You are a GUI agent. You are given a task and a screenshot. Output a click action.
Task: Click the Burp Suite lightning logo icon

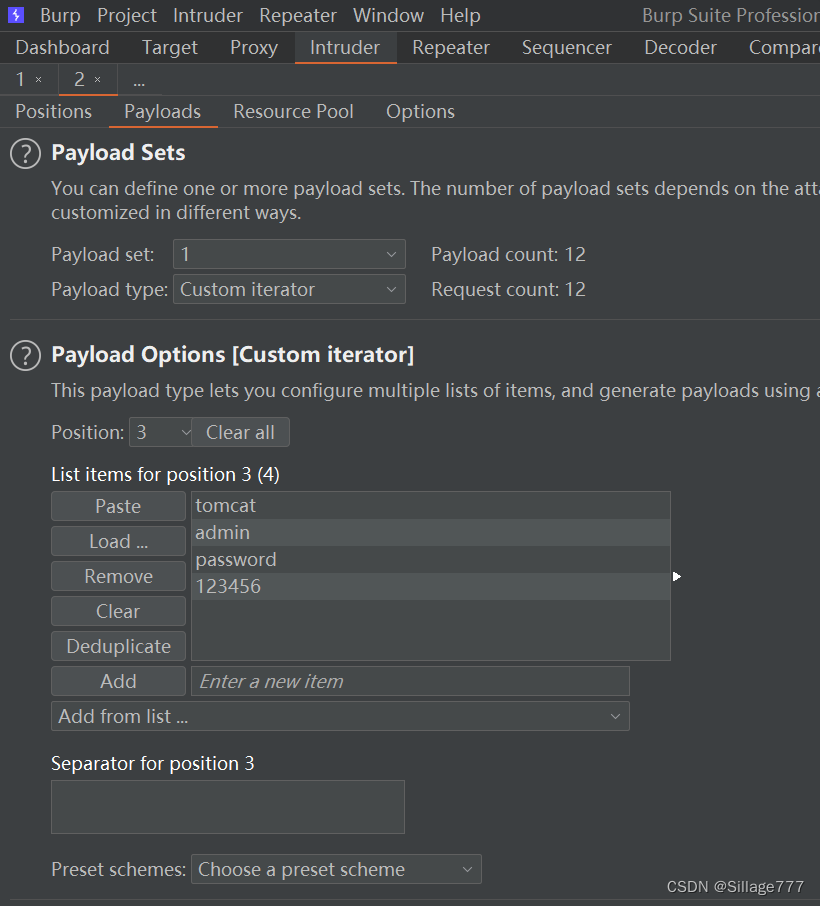coord(16,15)
